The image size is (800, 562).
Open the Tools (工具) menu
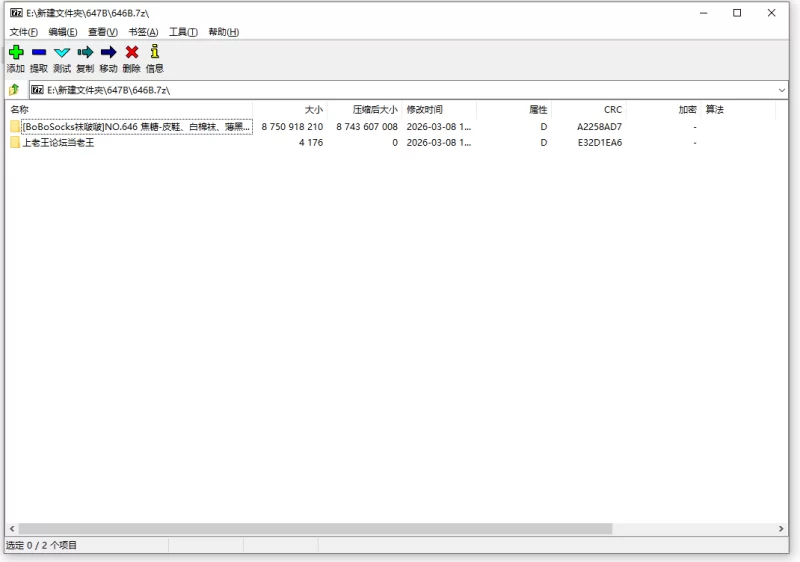(x=183, y=32)
